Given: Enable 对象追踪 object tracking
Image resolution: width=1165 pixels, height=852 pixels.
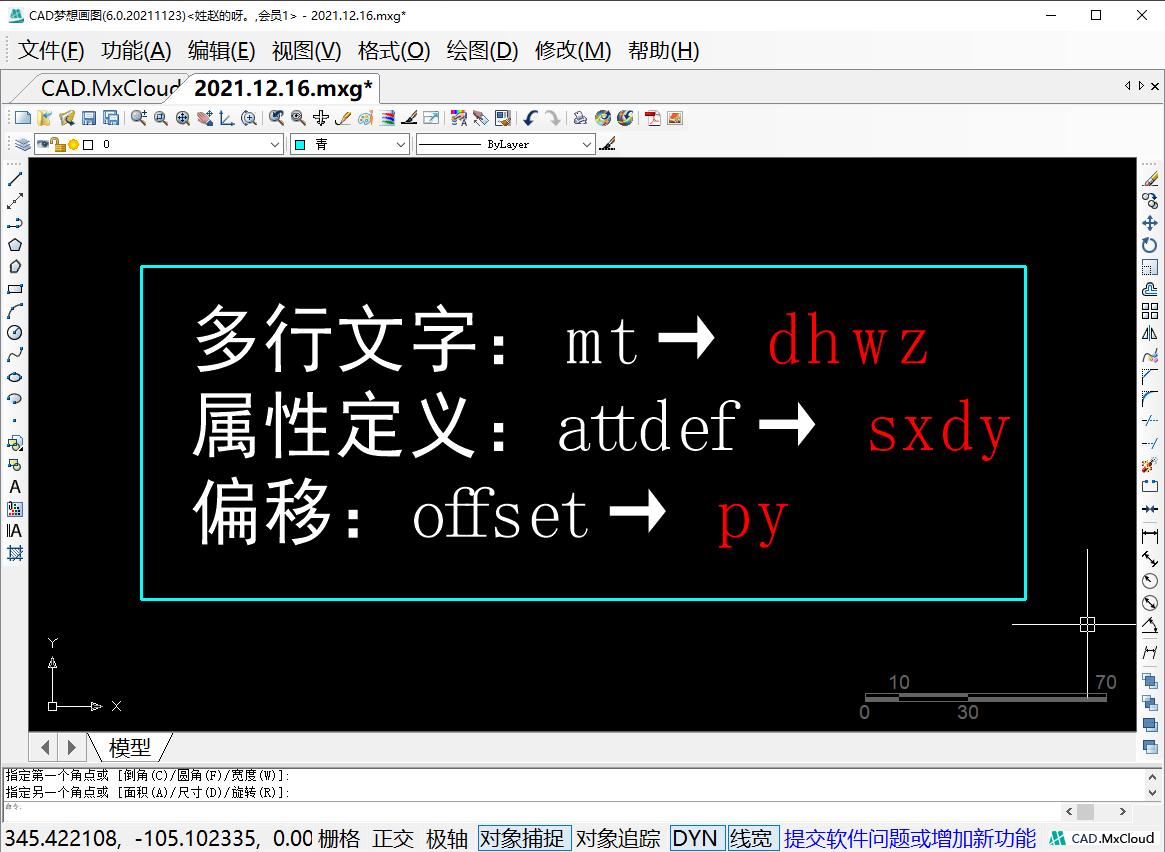Looking at the screenshot, I should coord(617,838).
